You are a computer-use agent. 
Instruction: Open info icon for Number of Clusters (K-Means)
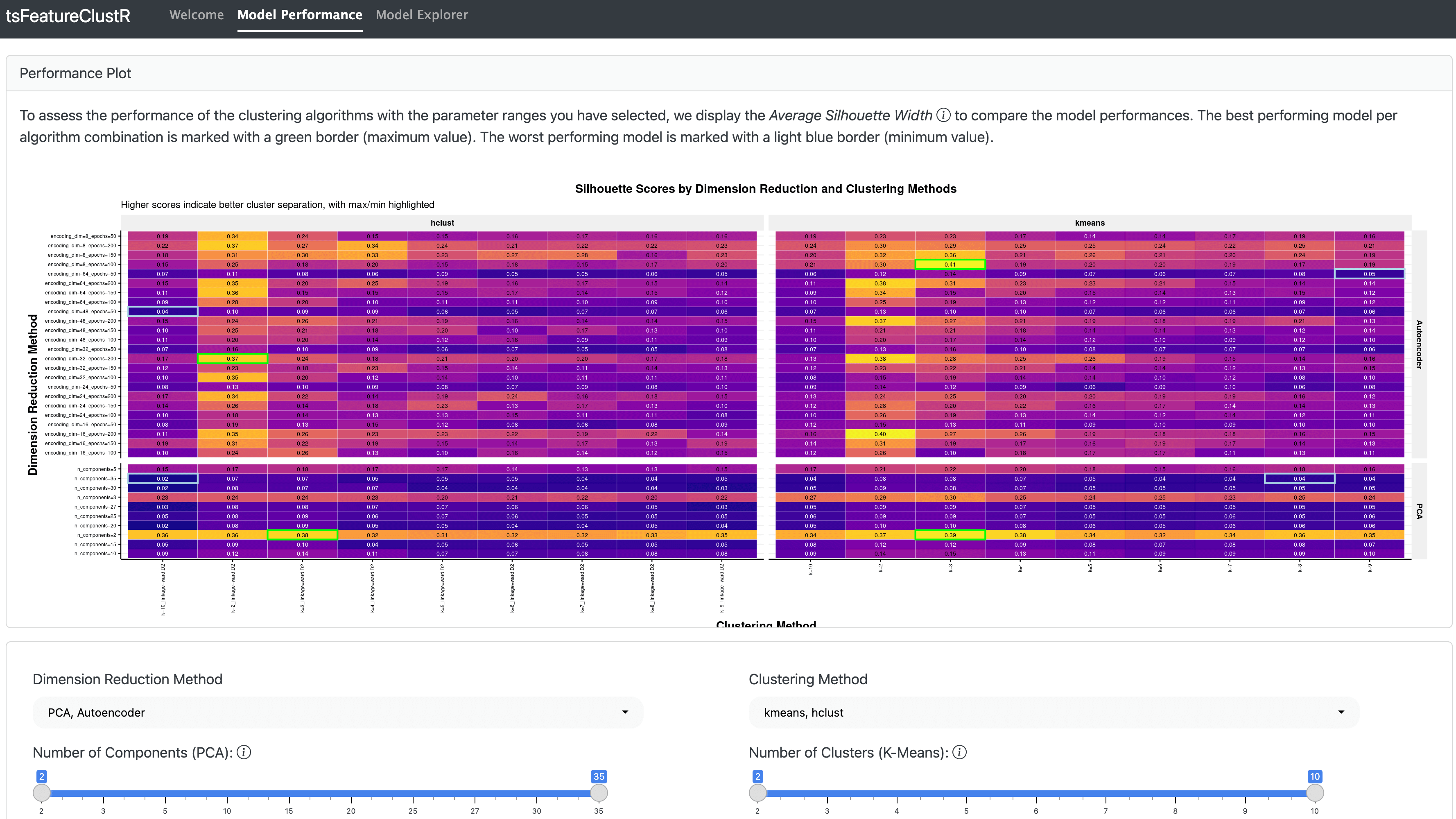[959, 752]
